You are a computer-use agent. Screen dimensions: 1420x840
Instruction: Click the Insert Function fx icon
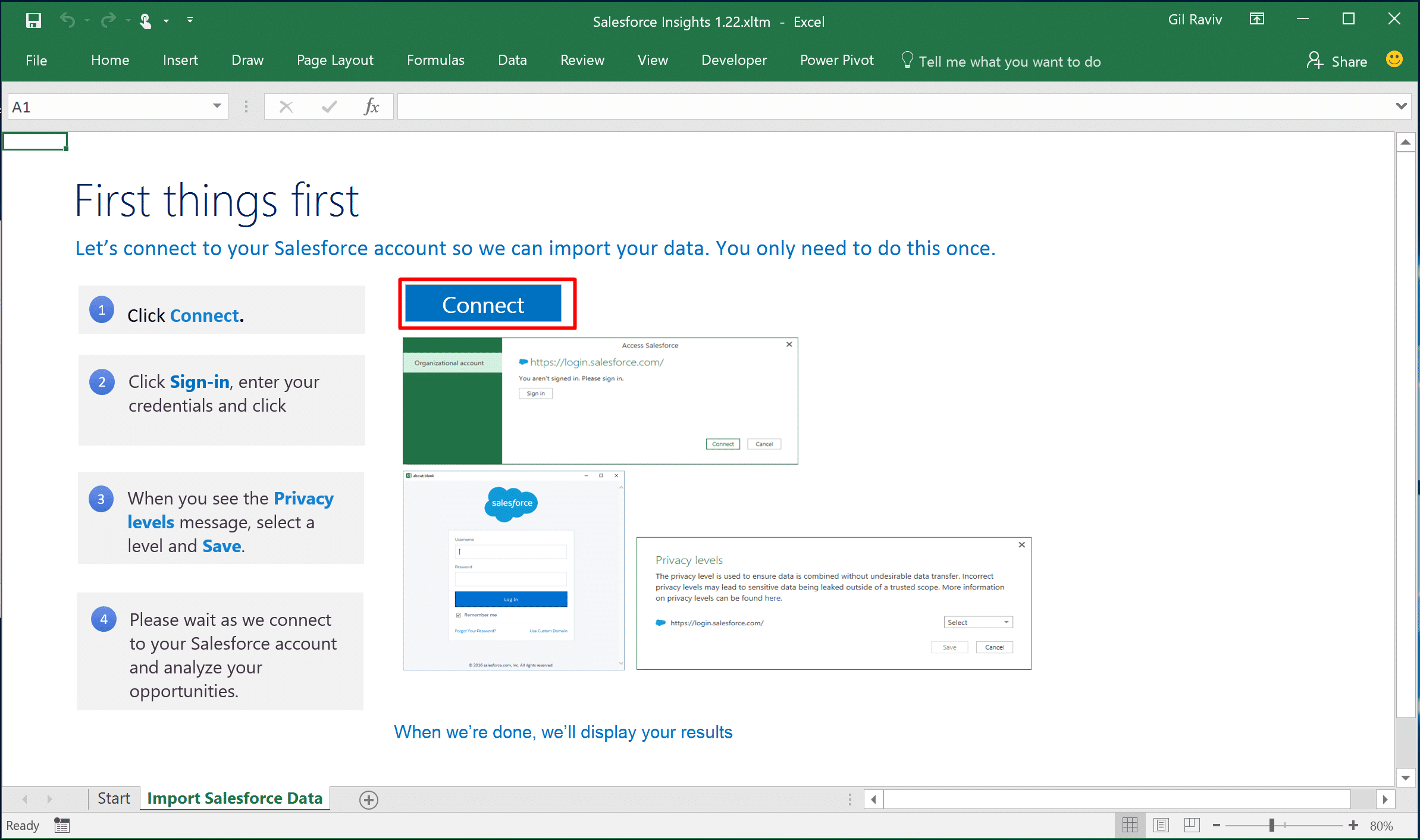coord(371,107)
